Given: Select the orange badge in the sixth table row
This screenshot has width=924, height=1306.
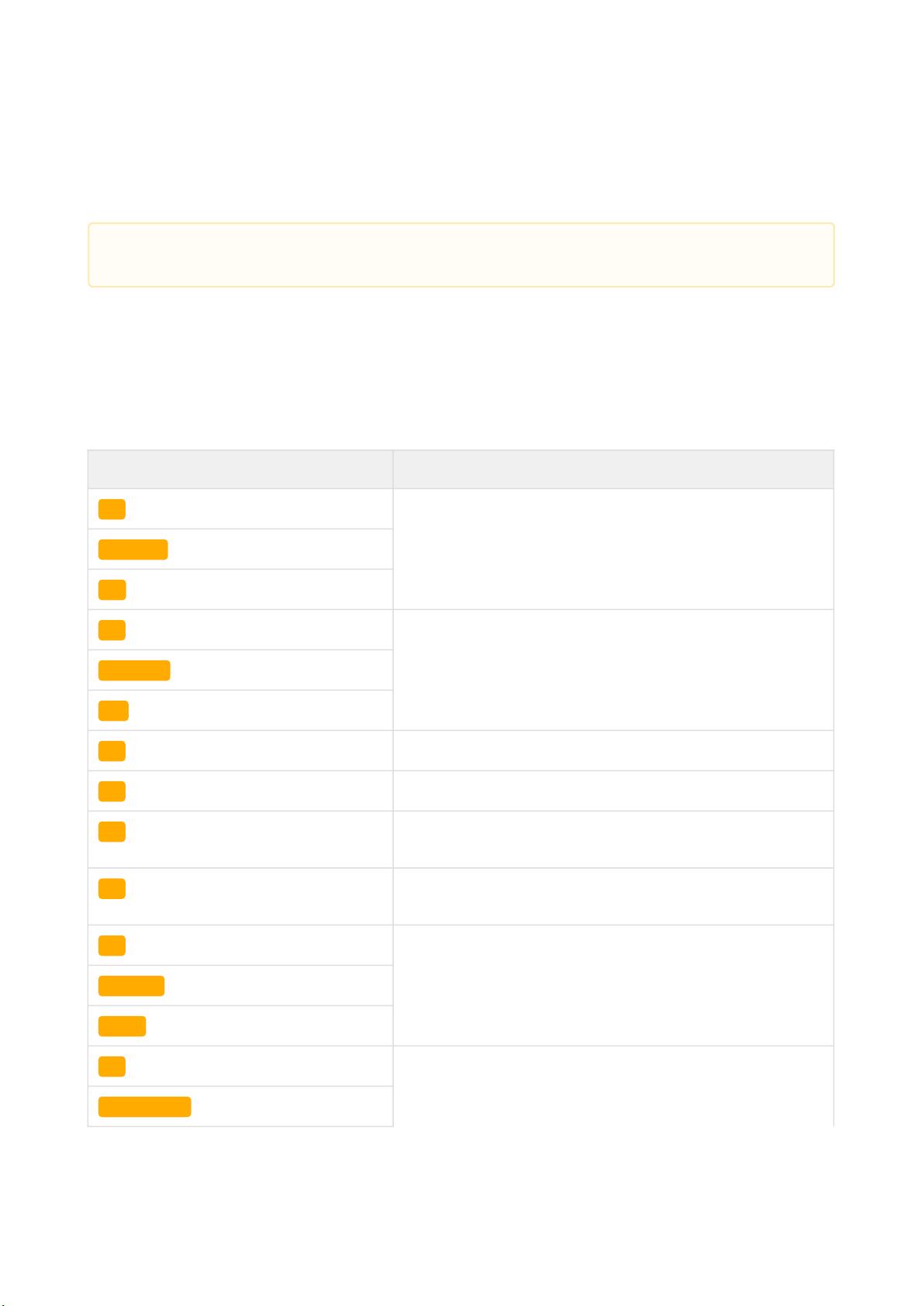Looking at the screenshot, I should 114,711.
